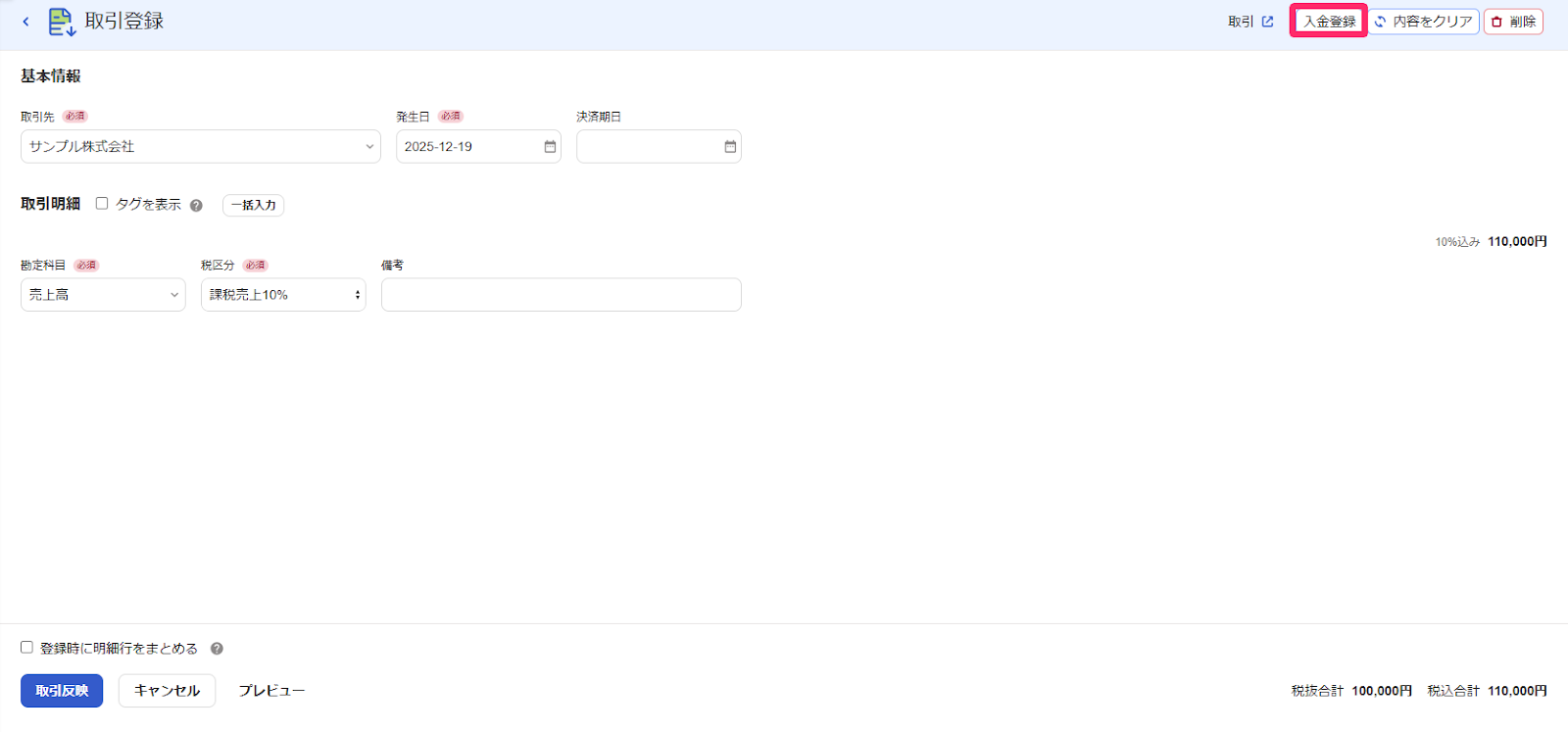Screen dimensions: 1568x732
Task: Open the external link icon next to 取引
Action: pyautogui.click(x=1267, y=22)
